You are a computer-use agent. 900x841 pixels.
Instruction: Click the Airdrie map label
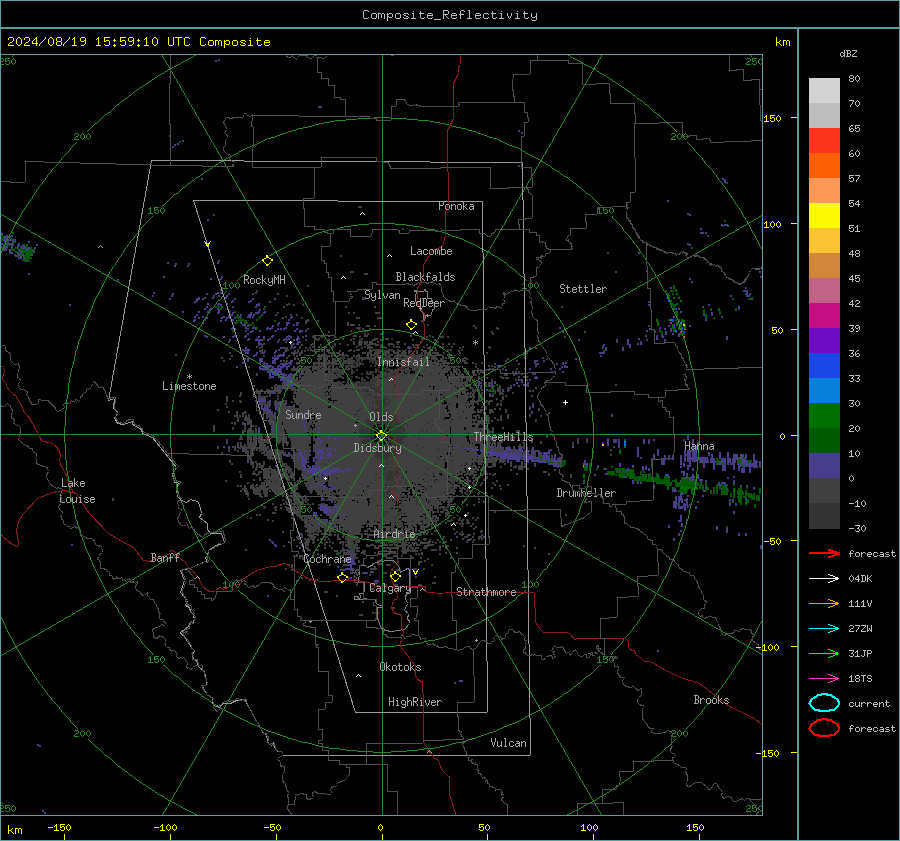click(394, 534)
